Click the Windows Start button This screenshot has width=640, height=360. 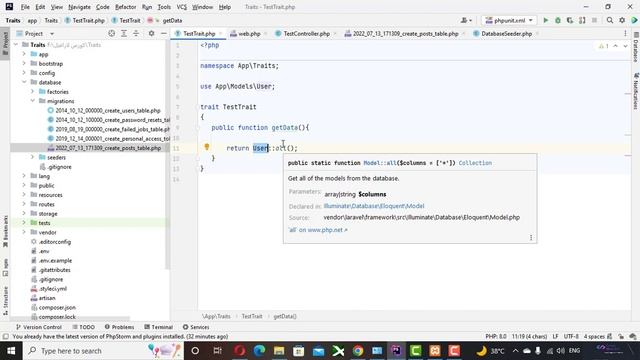(x=11, y=351)
